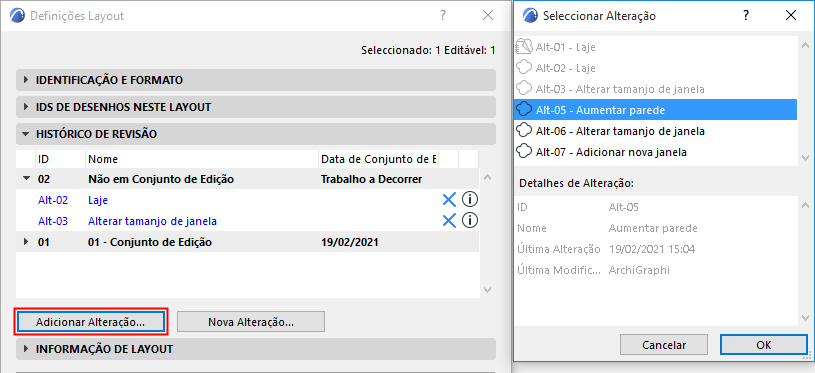Expand IDs de Desenhos Neste Layout panel
The height and width of the screenshot is (373, 815).
256,107
